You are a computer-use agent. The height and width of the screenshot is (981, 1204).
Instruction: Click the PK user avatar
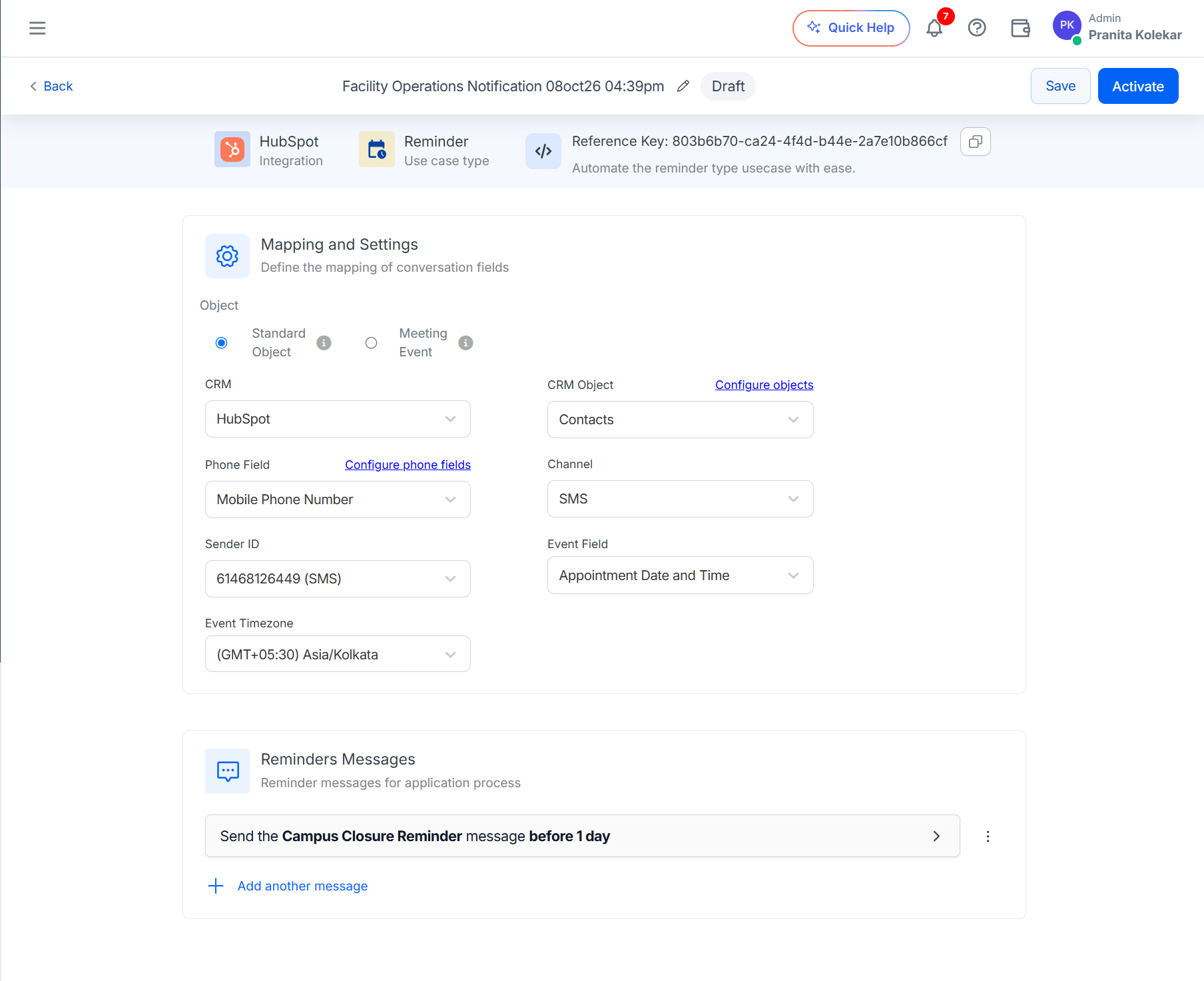1067,25
